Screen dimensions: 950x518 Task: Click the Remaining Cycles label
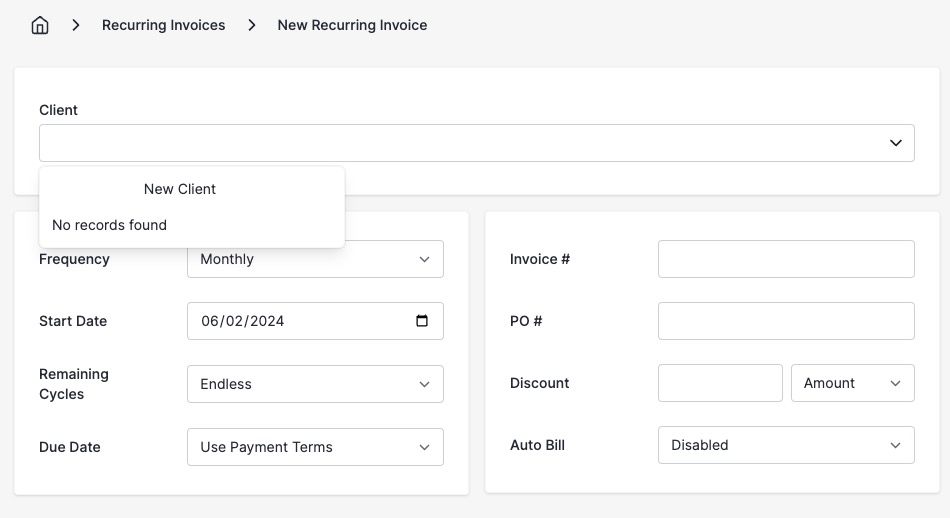pyautogui.click(x=74, y=384)
